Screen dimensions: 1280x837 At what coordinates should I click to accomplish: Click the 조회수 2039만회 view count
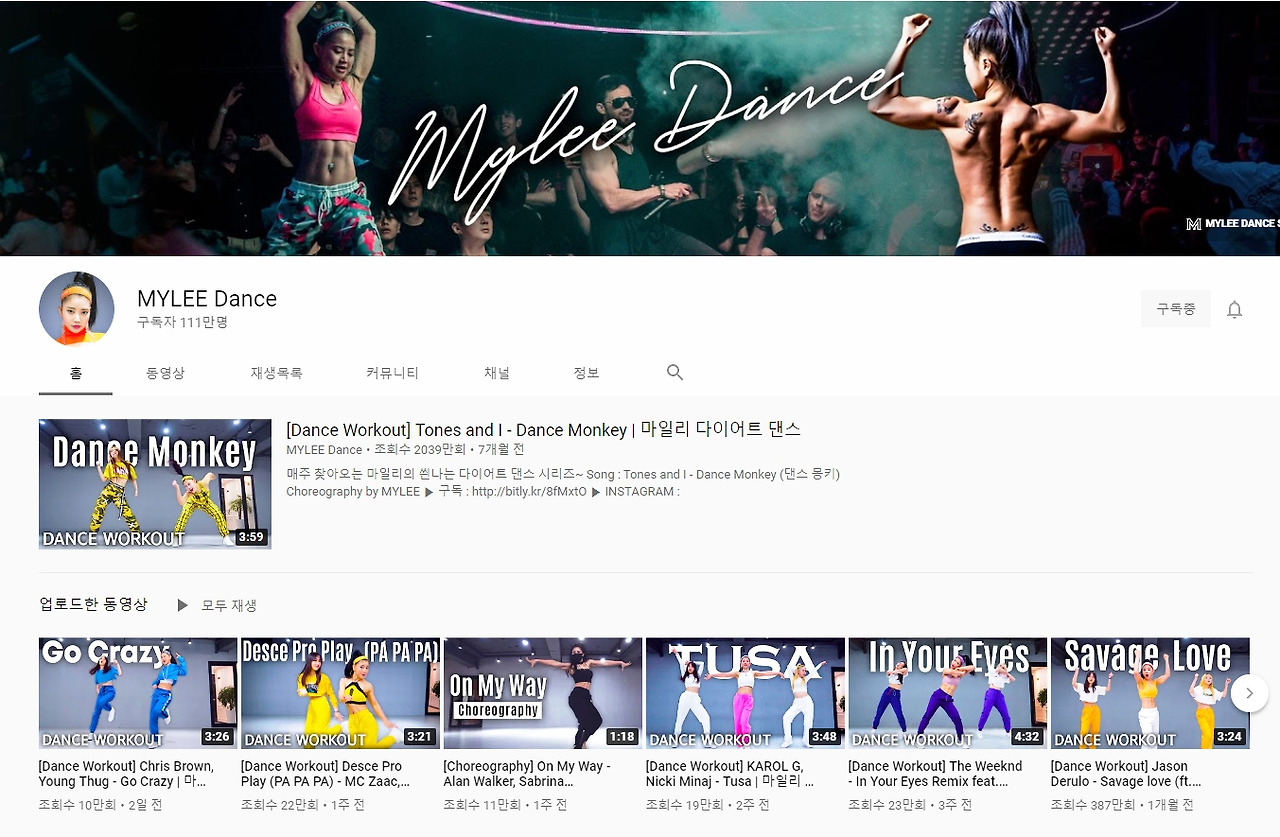click(x=419, y=450)
